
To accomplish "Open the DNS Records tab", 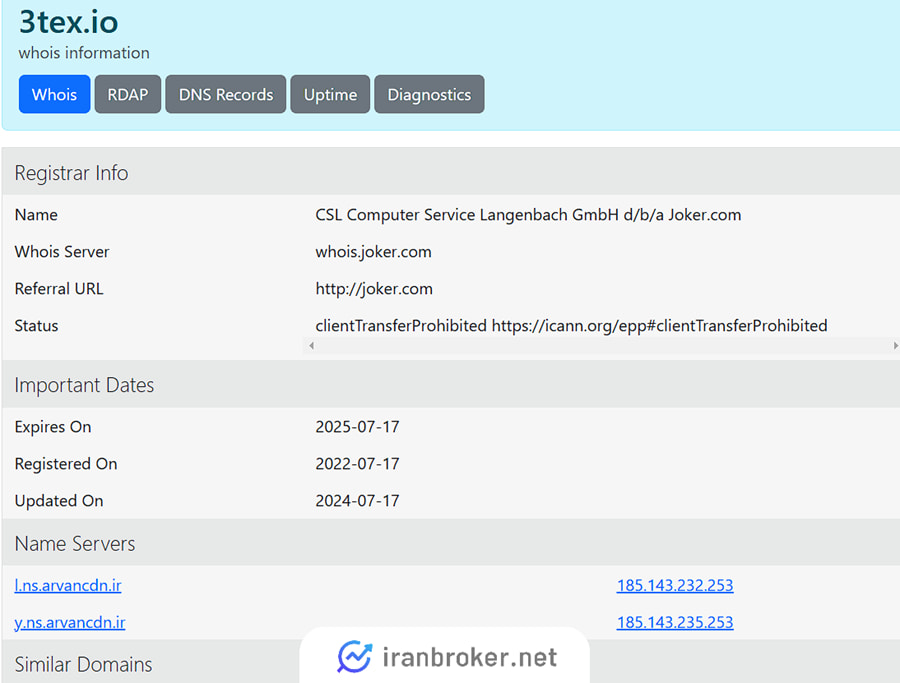I will click(x=226, y=94).
